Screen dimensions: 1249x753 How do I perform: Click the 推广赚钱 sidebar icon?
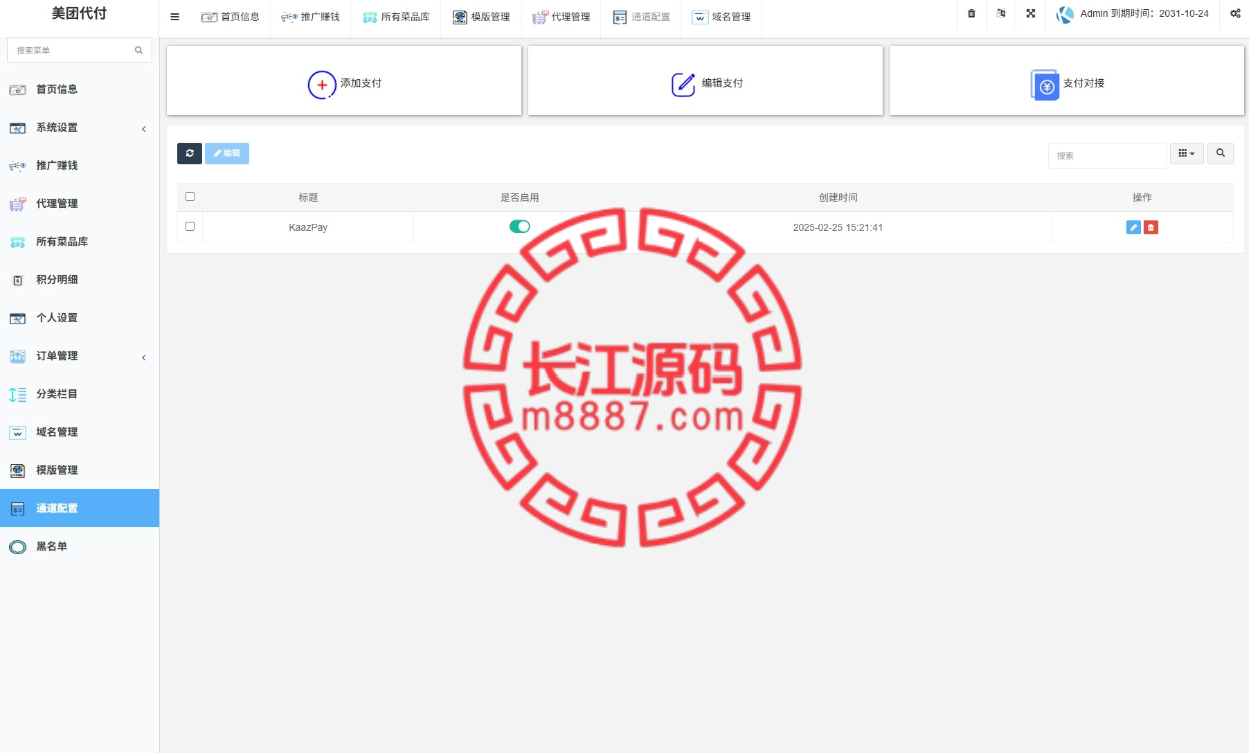(x=17, y=166)
